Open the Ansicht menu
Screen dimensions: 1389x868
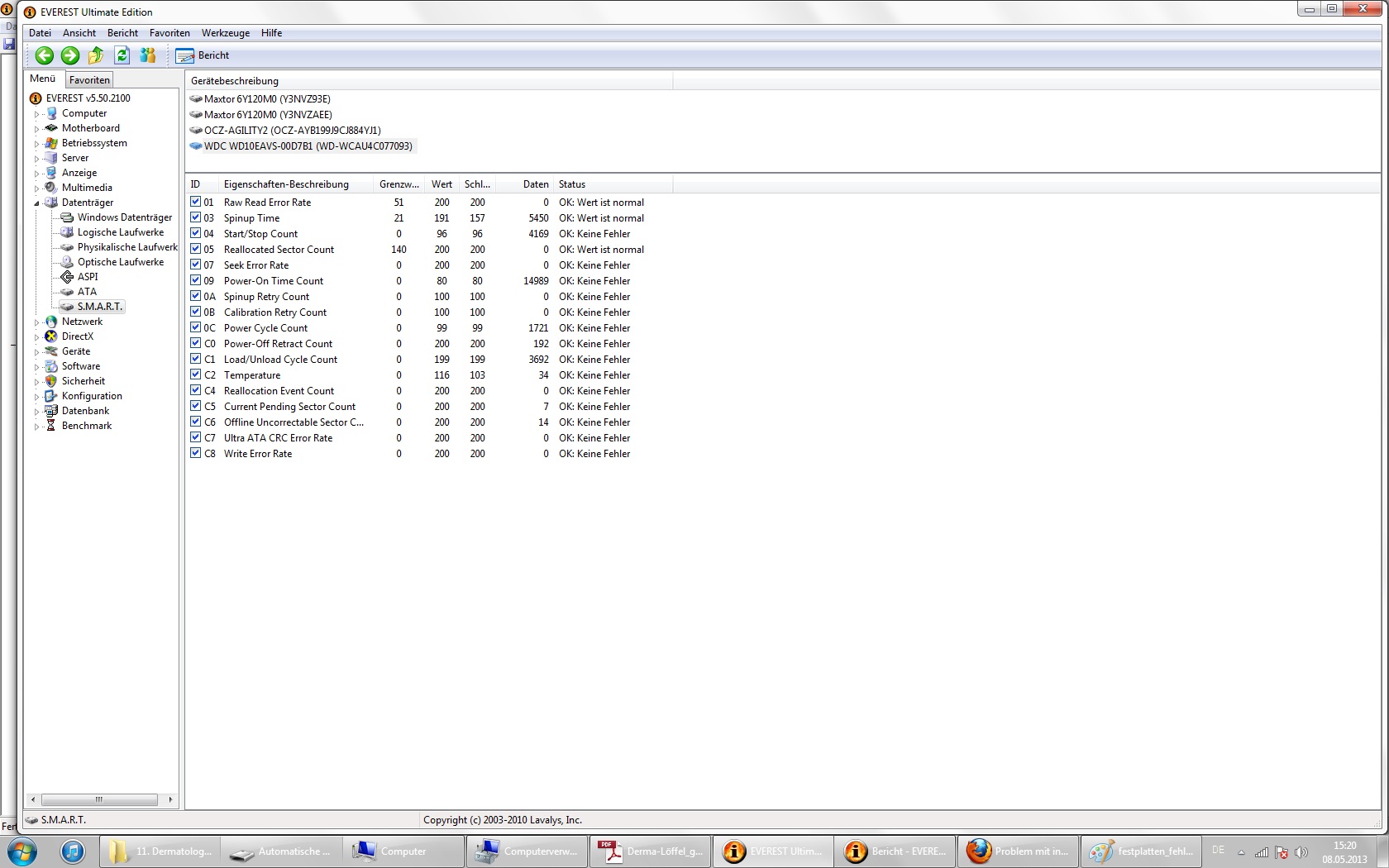pos(79,33)
